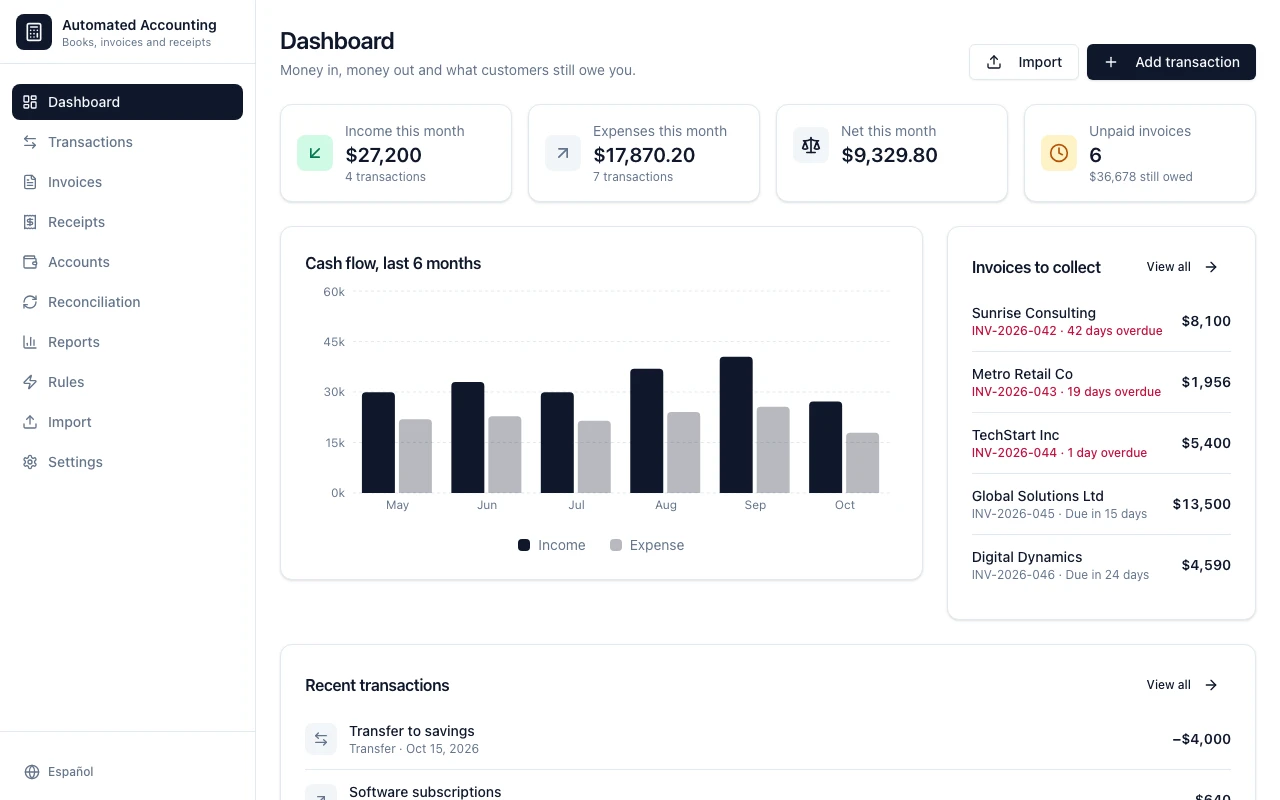The height and width of the screenshot is (800, 1280).
Task: Click the Dashboard grid icon in sidebar
Action: click(30, 102)
